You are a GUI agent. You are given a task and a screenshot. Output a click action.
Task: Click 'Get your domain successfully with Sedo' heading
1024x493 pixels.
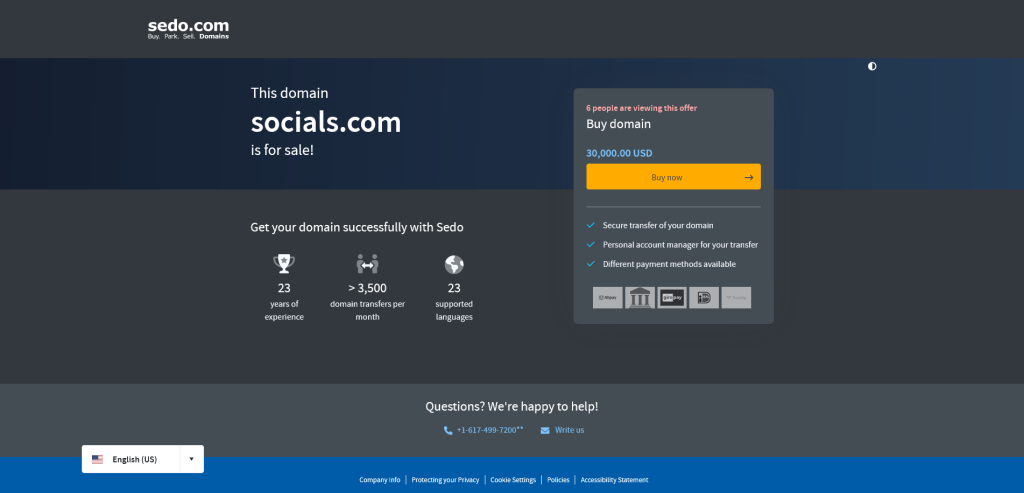[357, 228]
